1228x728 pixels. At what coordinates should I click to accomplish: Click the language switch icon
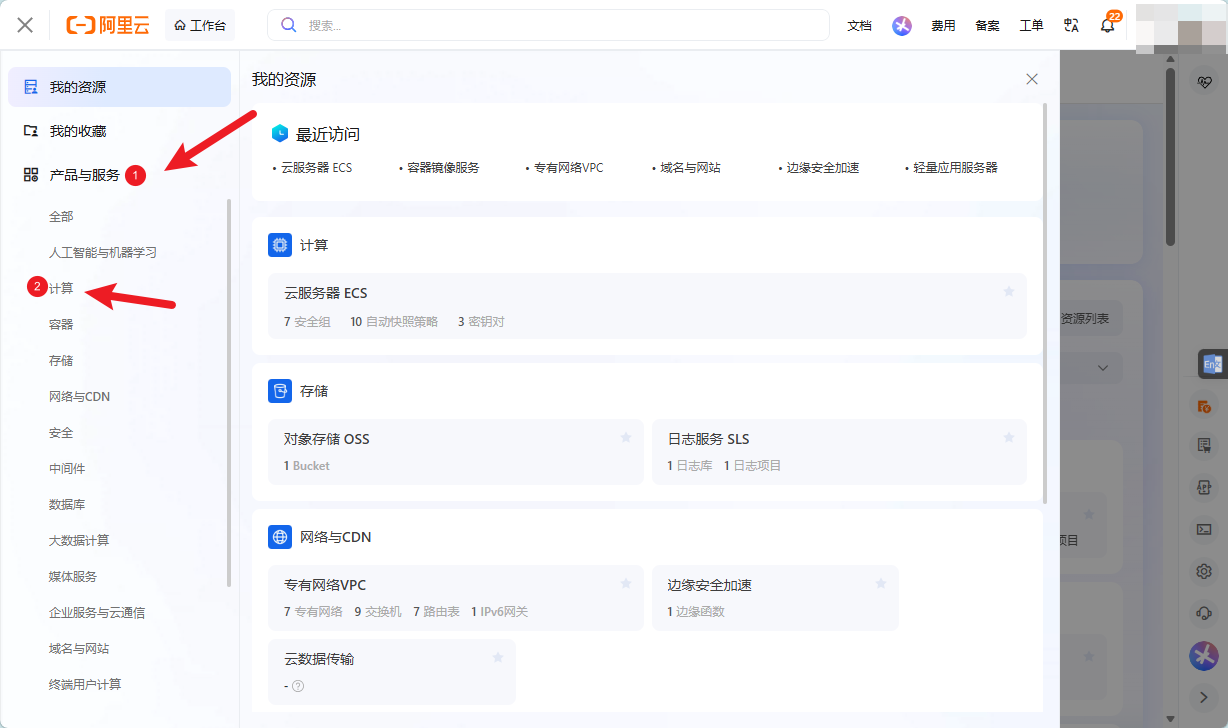[x=1071, y=26]
